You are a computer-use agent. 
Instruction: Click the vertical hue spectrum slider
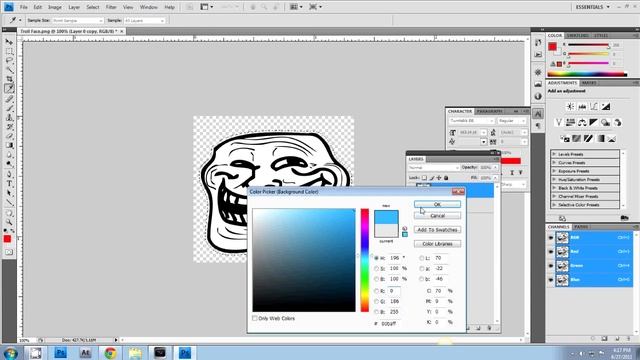coord(364,260)
